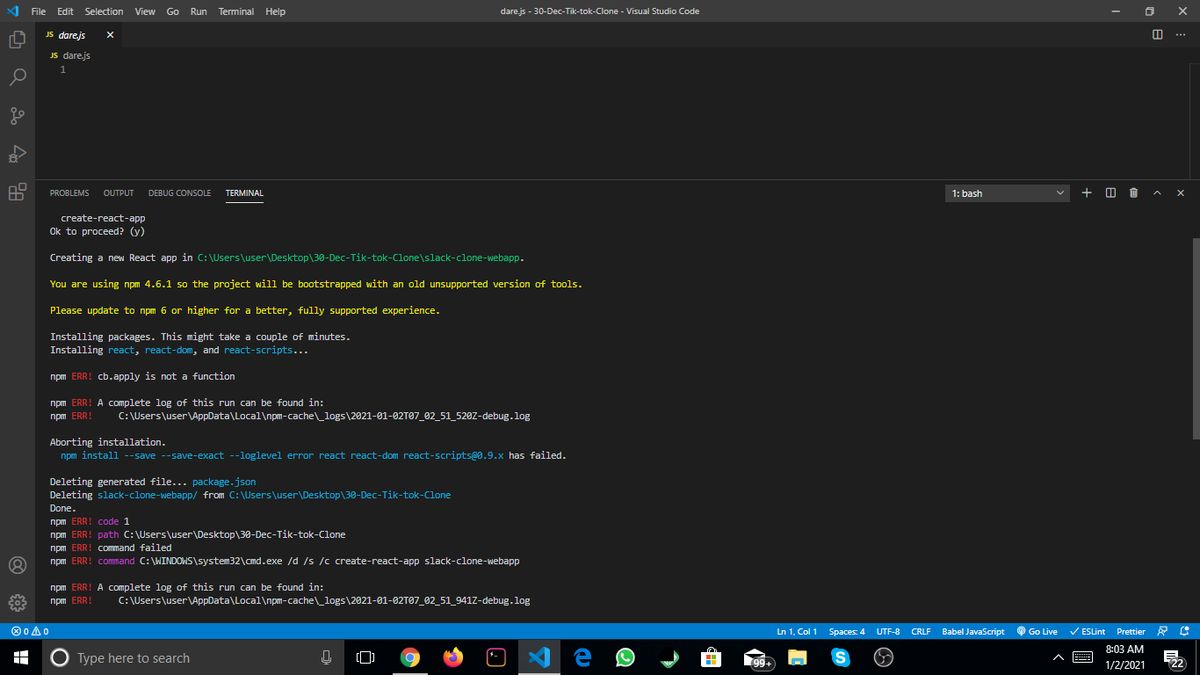Click line 1 in the editor

click(63, 70)
